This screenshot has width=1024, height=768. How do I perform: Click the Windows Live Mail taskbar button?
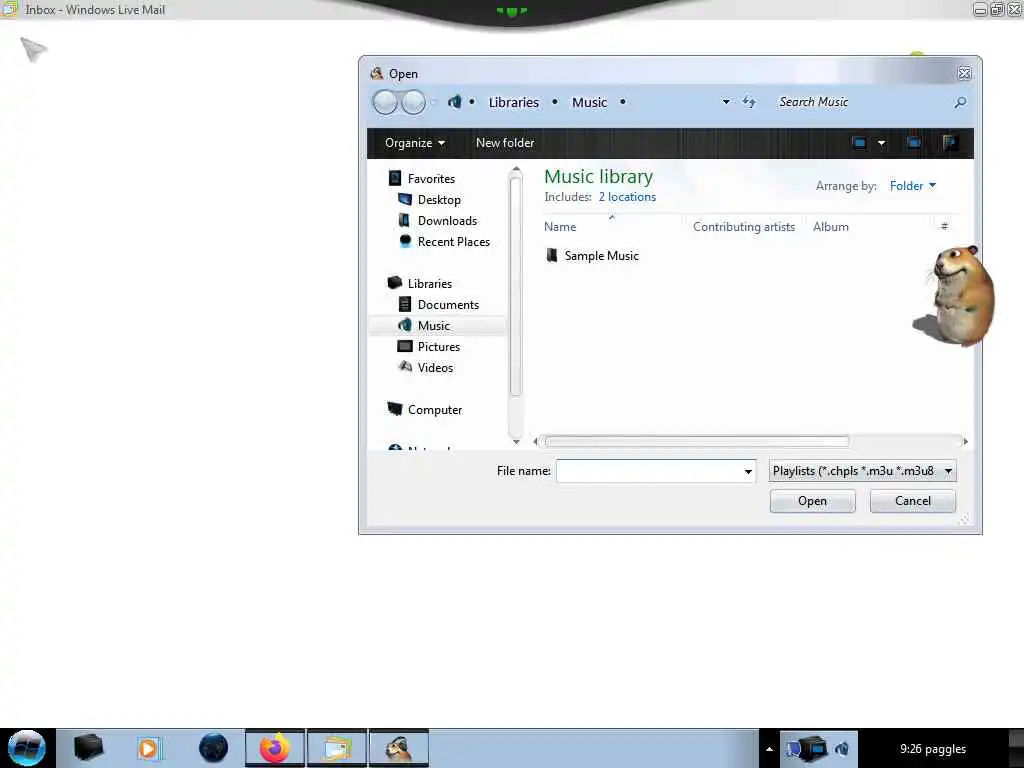(x=337, y=748)
